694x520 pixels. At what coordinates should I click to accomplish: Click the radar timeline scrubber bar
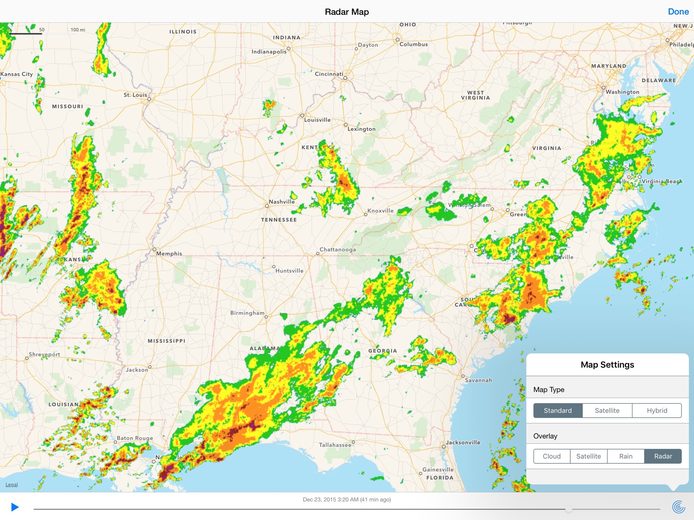click(347, 509)
